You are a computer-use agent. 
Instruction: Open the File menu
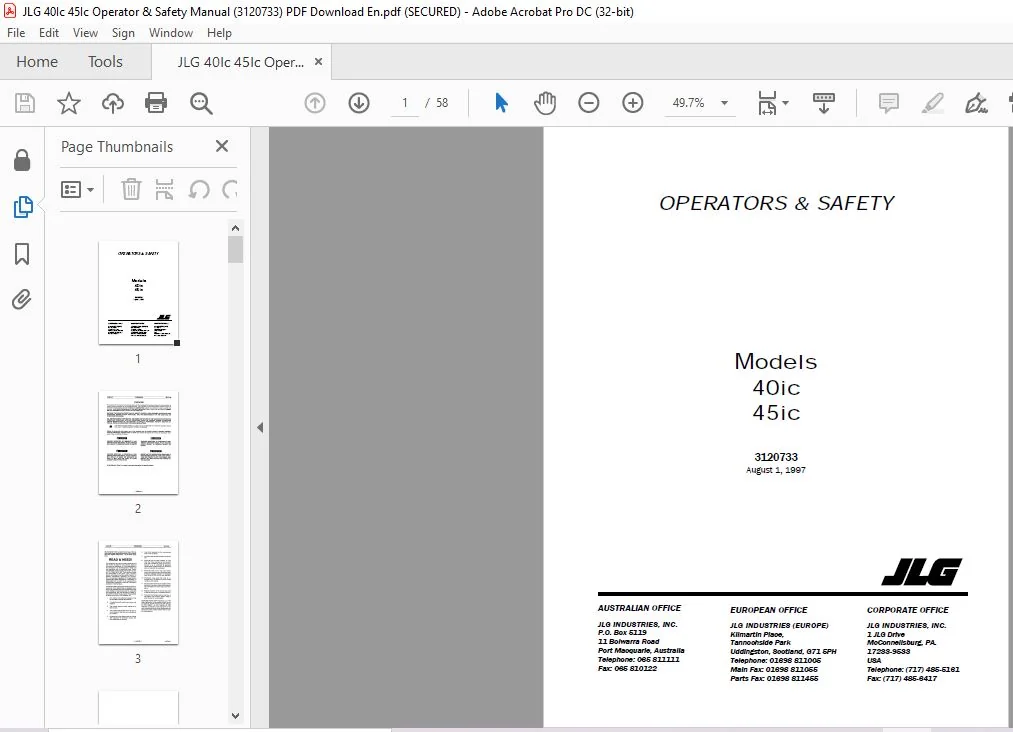(16, 33)
